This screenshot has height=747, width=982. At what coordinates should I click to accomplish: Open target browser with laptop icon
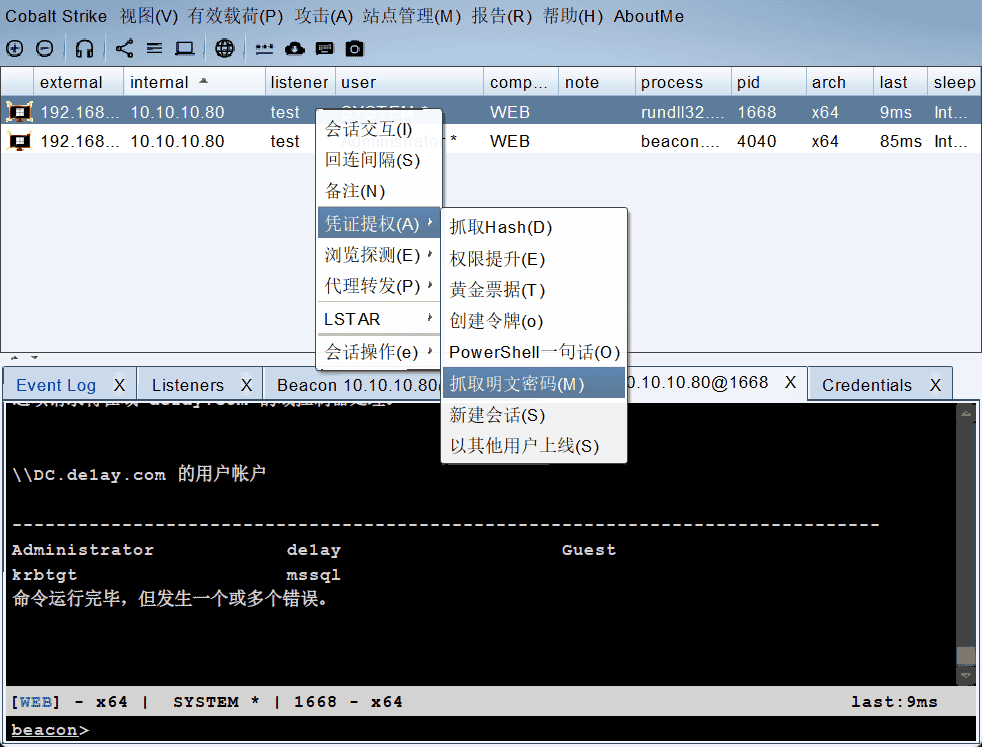pyautogui.click(x=184, y=48)
